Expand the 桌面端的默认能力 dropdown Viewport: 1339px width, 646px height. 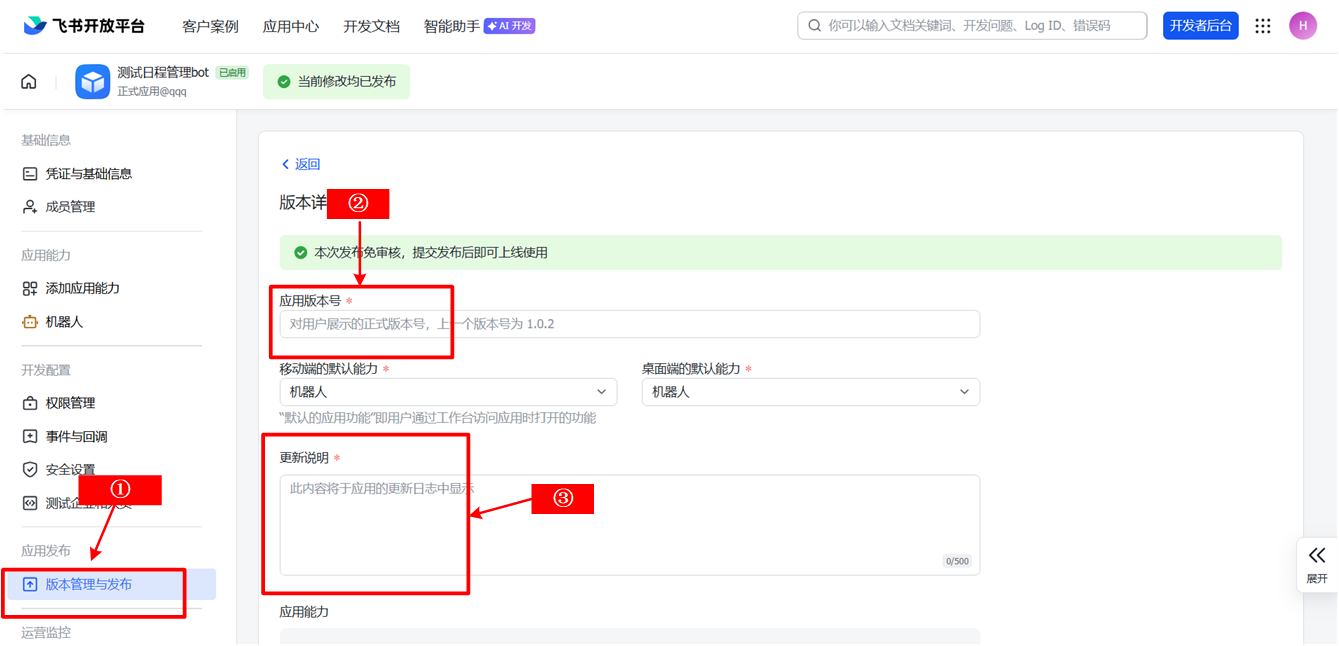[810, 392]
